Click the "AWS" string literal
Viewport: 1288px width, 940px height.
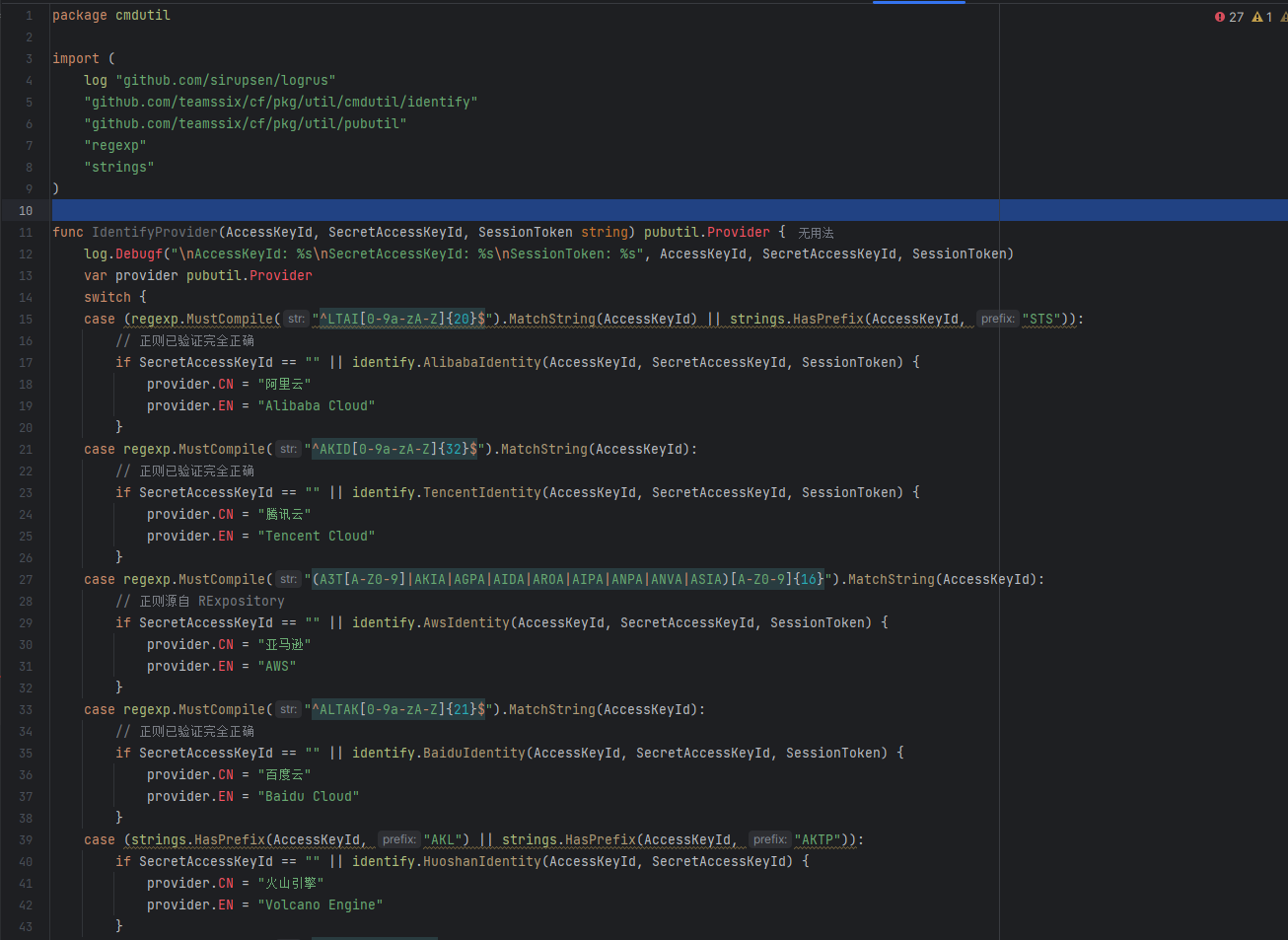click(277, 666)
